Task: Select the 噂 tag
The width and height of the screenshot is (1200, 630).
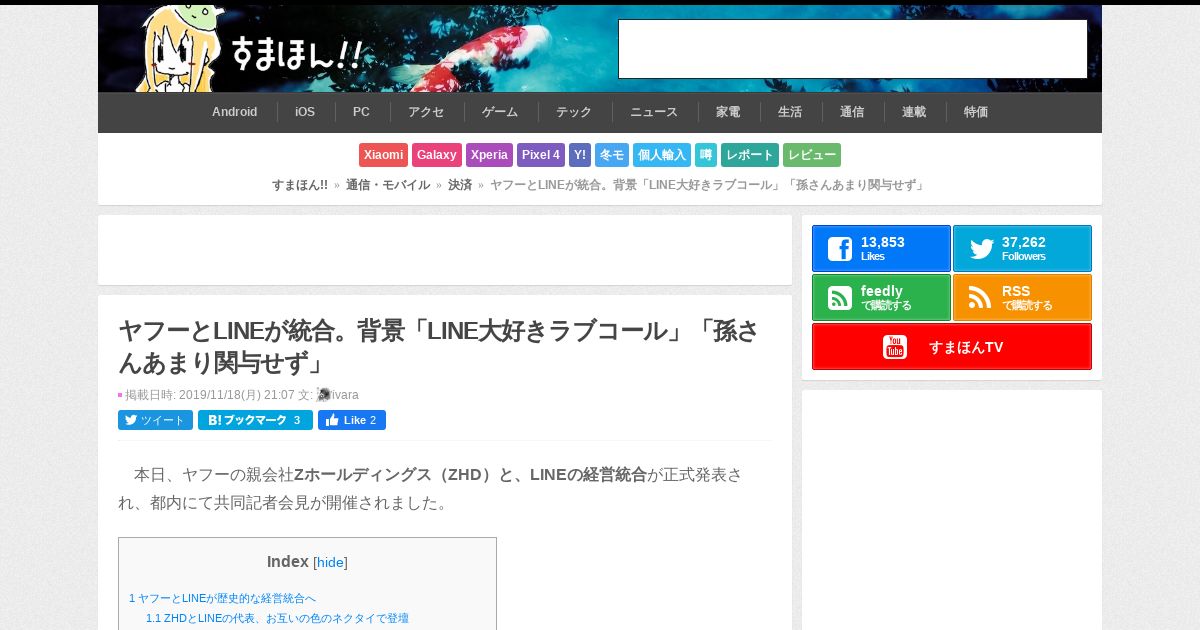Action: point(706,155)
